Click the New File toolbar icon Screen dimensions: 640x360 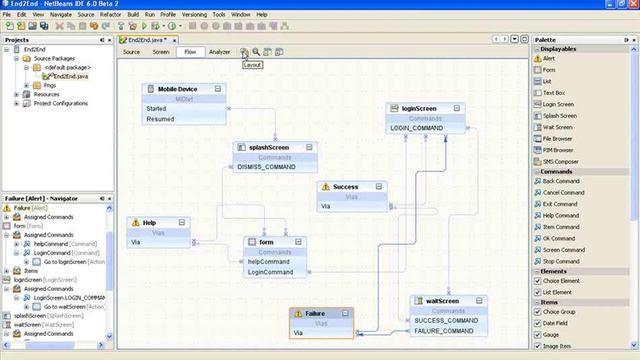point(9,26)
